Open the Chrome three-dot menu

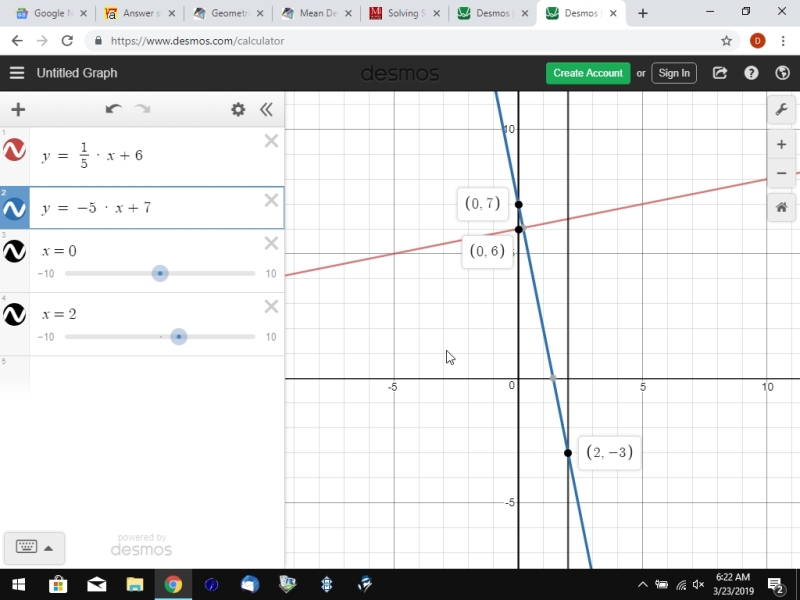(783, 41)
